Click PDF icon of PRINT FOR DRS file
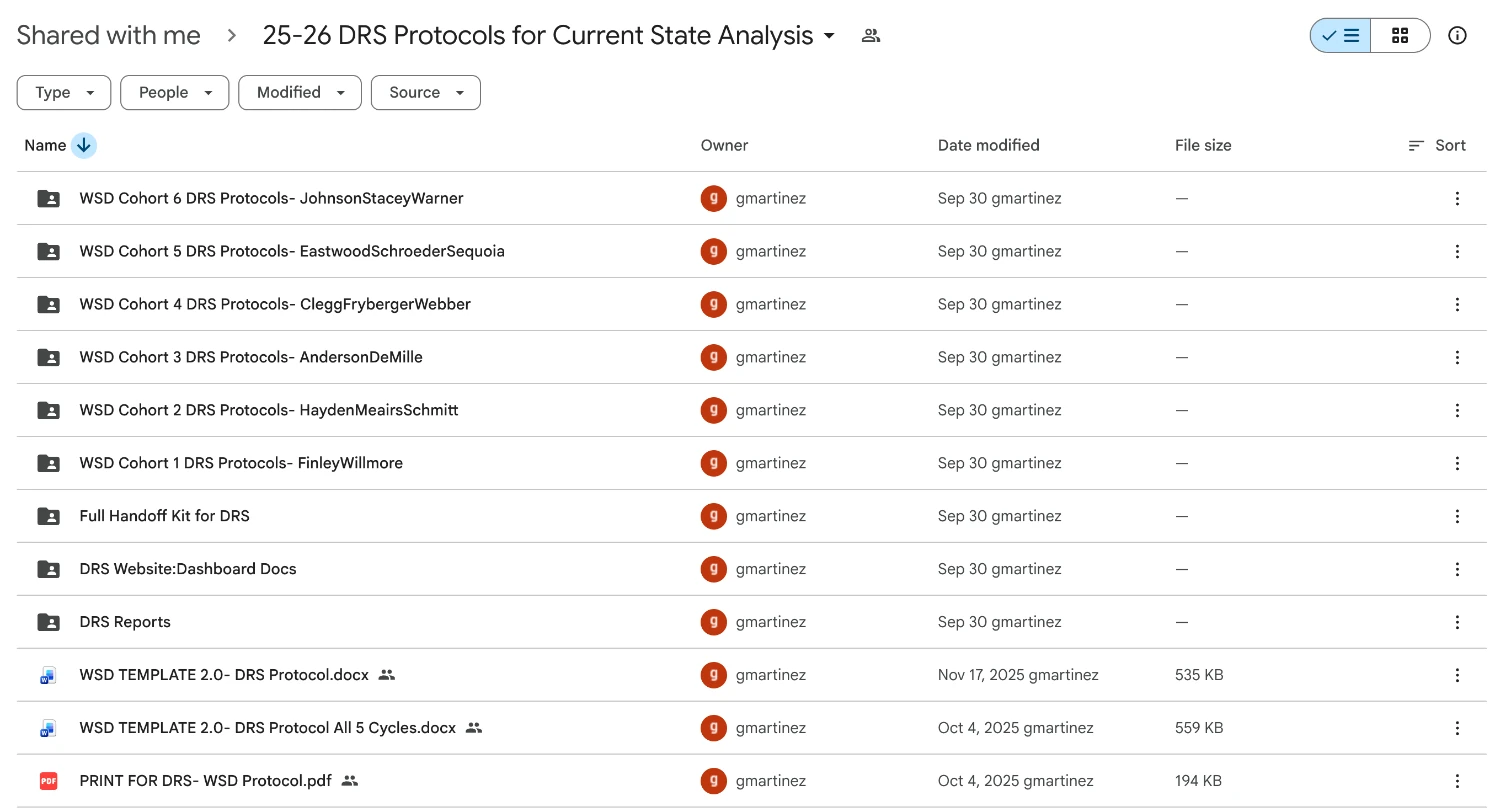 pos(48,781)
